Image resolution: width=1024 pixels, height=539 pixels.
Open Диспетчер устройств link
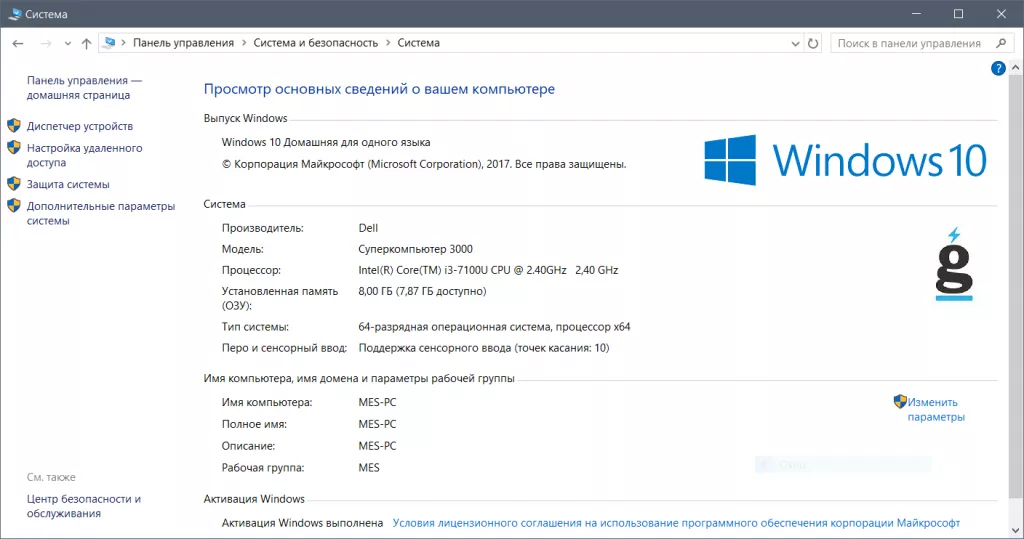[80, 126]
